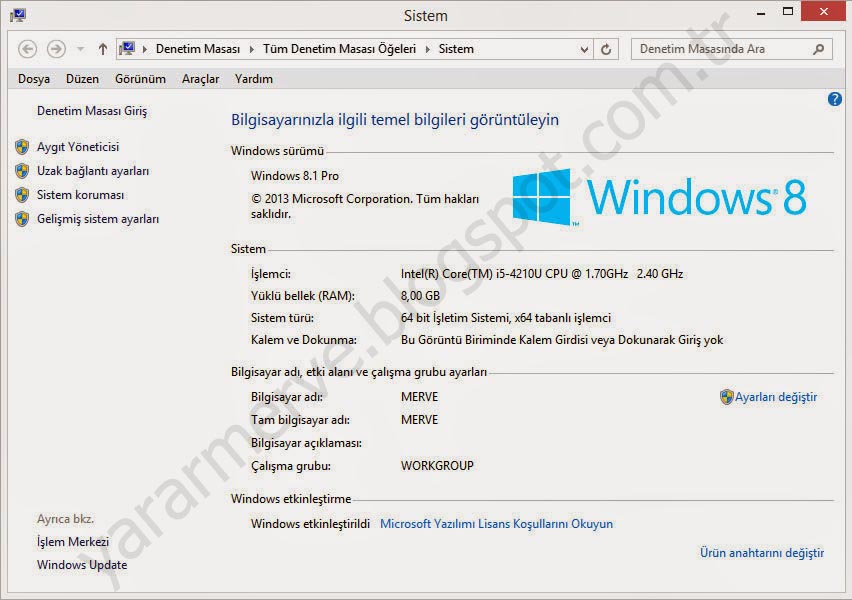Maximize the Sistem window

pyautogui.click(x=787, y=11)
